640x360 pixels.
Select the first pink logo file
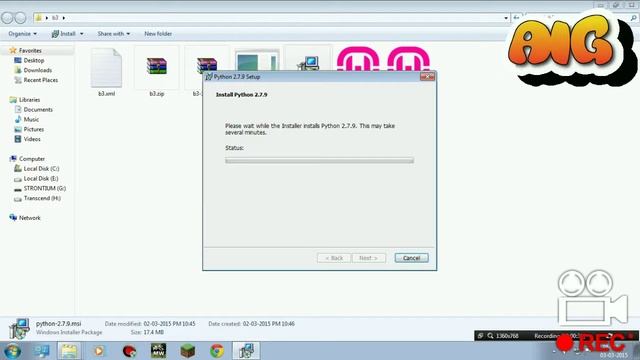(x=358, y=59)
